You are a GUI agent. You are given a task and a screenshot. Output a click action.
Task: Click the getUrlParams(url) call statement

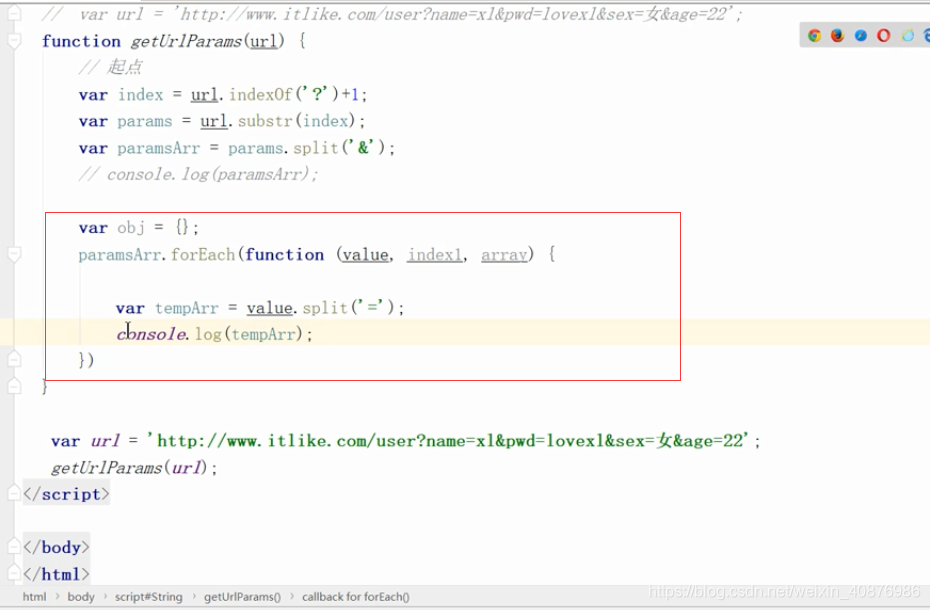[x=135, y=468]
